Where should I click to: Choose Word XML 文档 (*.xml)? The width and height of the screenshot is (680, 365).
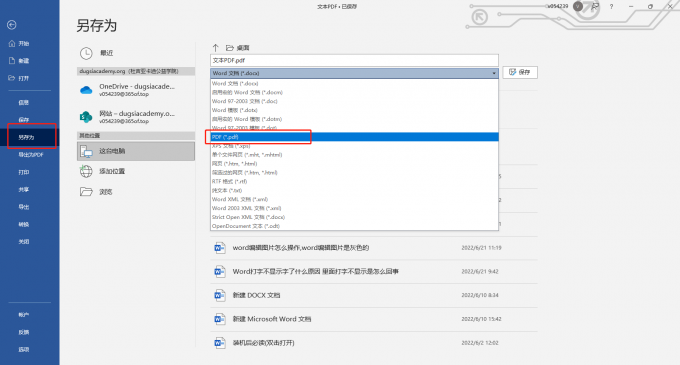[354, 199]
